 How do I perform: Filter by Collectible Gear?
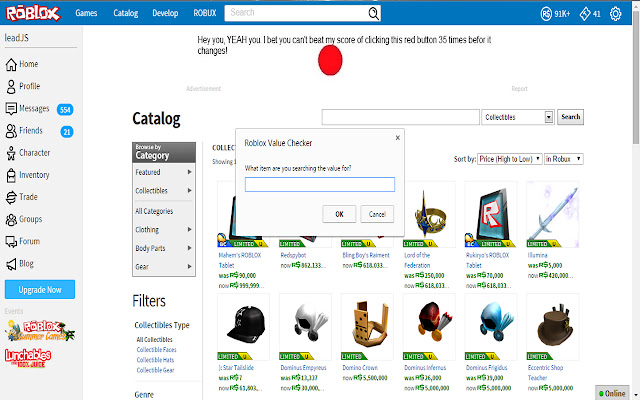coord(155,370)
